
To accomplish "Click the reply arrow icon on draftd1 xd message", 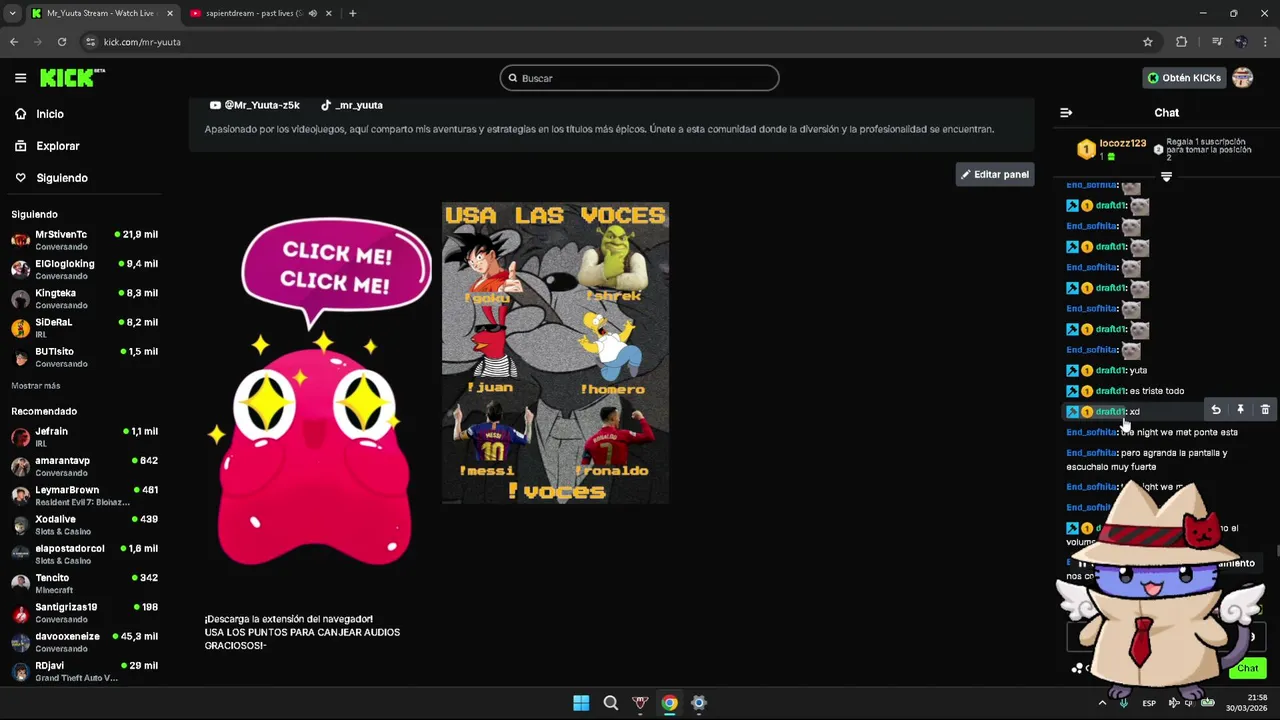I will click(x=1215, y=409).
